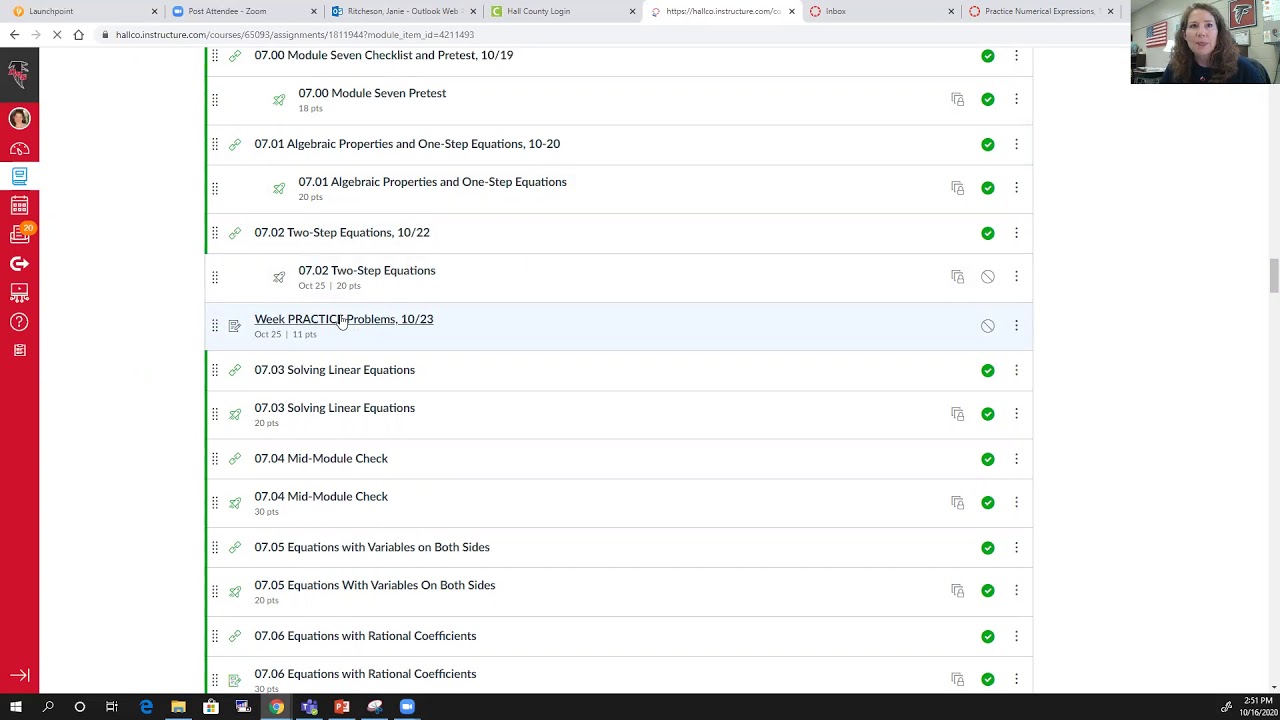This screenshot has width=1280, height=720.
Task: Open 07.04 Mid-Module Check 30 pts assignment
Action: tap(321, 496)
